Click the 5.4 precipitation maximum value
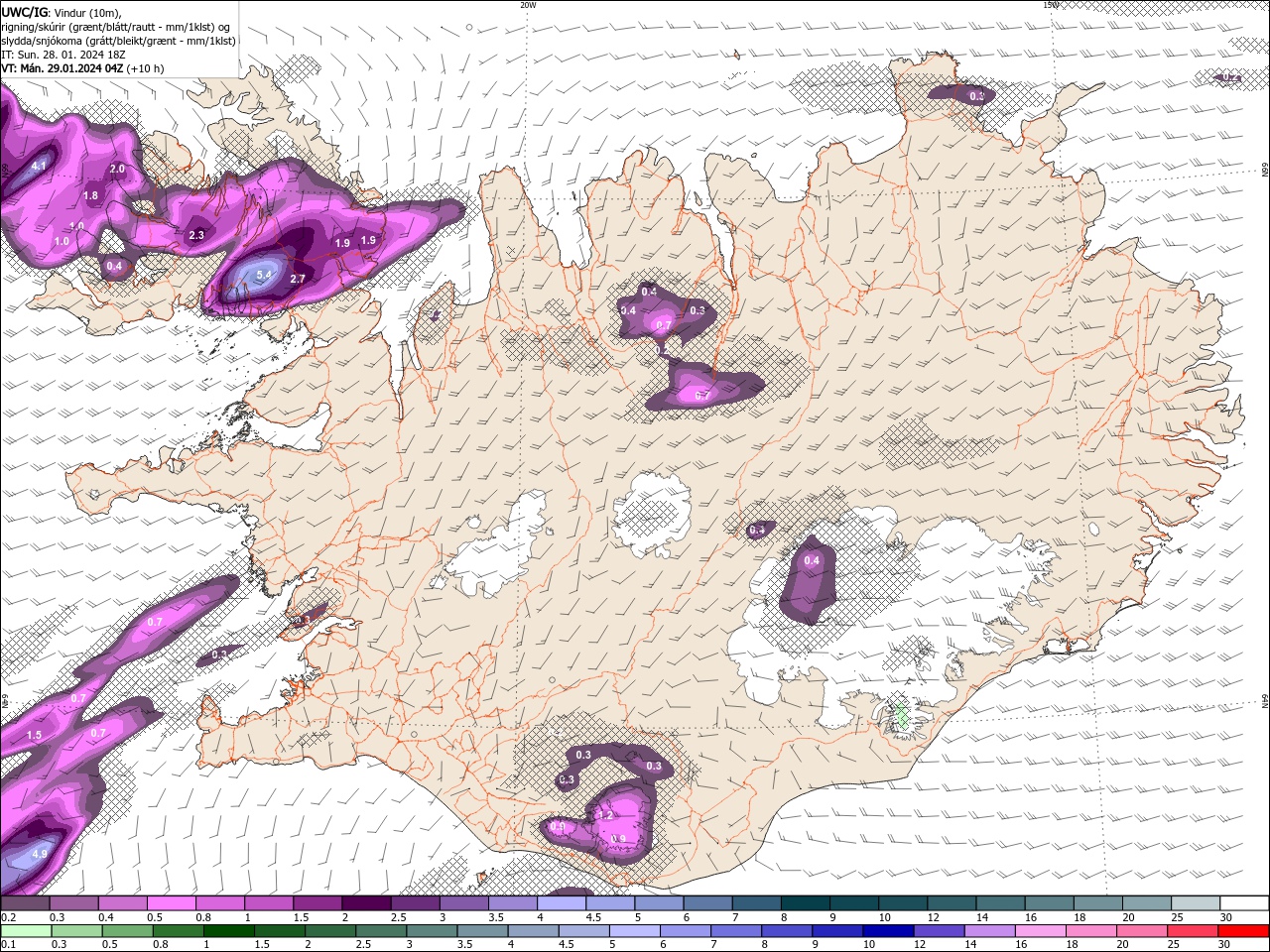The height and width of the screenshot is (952, 1270). click(x=264, y=275)
